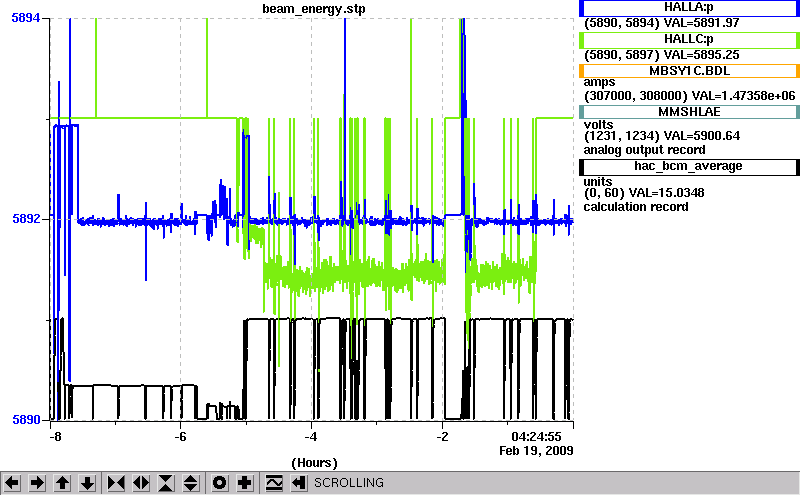Image resolution: width=800 pixels, height=495 pixels.
Task: Click the 04:24:55 timestamp label
Action: [536, 437]
